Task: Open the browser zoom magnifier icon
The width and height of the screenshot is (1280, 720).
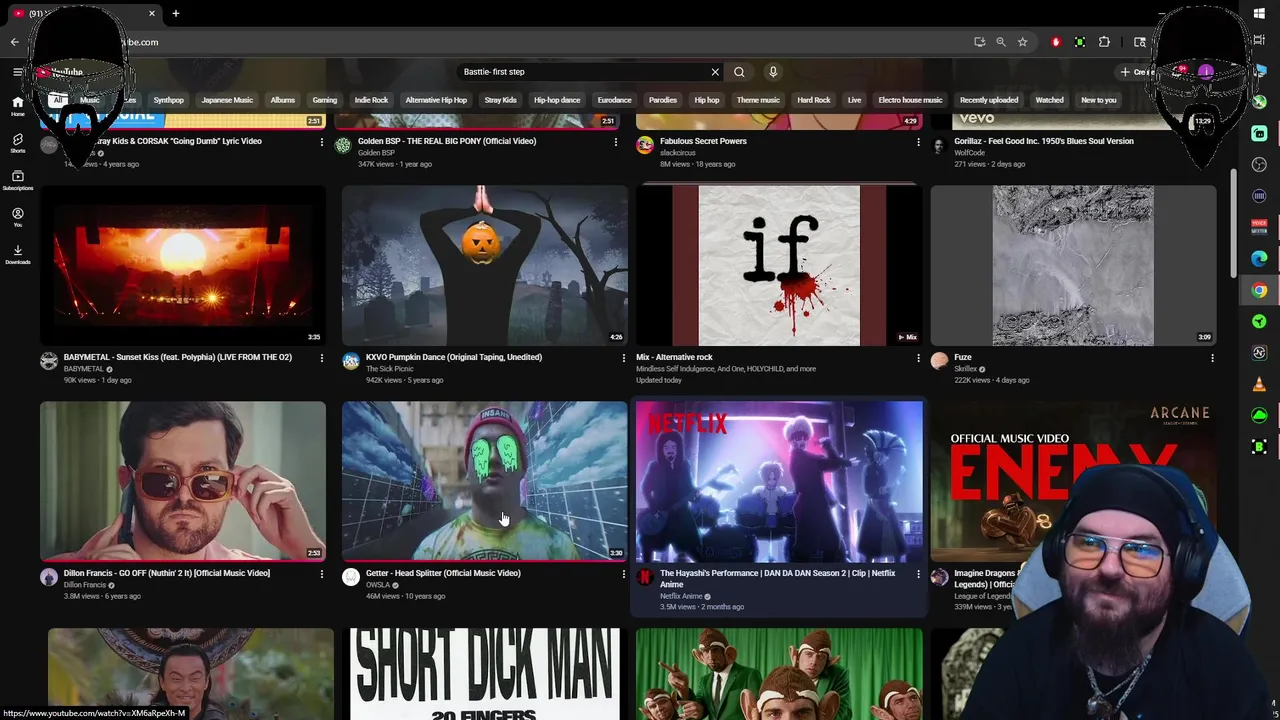Action: tap(1001, 42)
